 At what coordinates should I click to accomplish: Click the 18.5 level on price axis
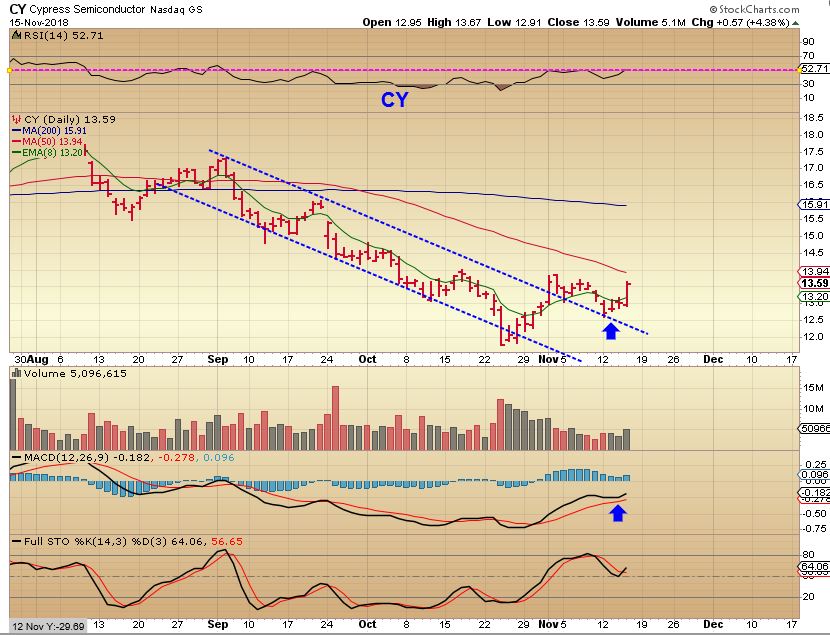[813, 117]
